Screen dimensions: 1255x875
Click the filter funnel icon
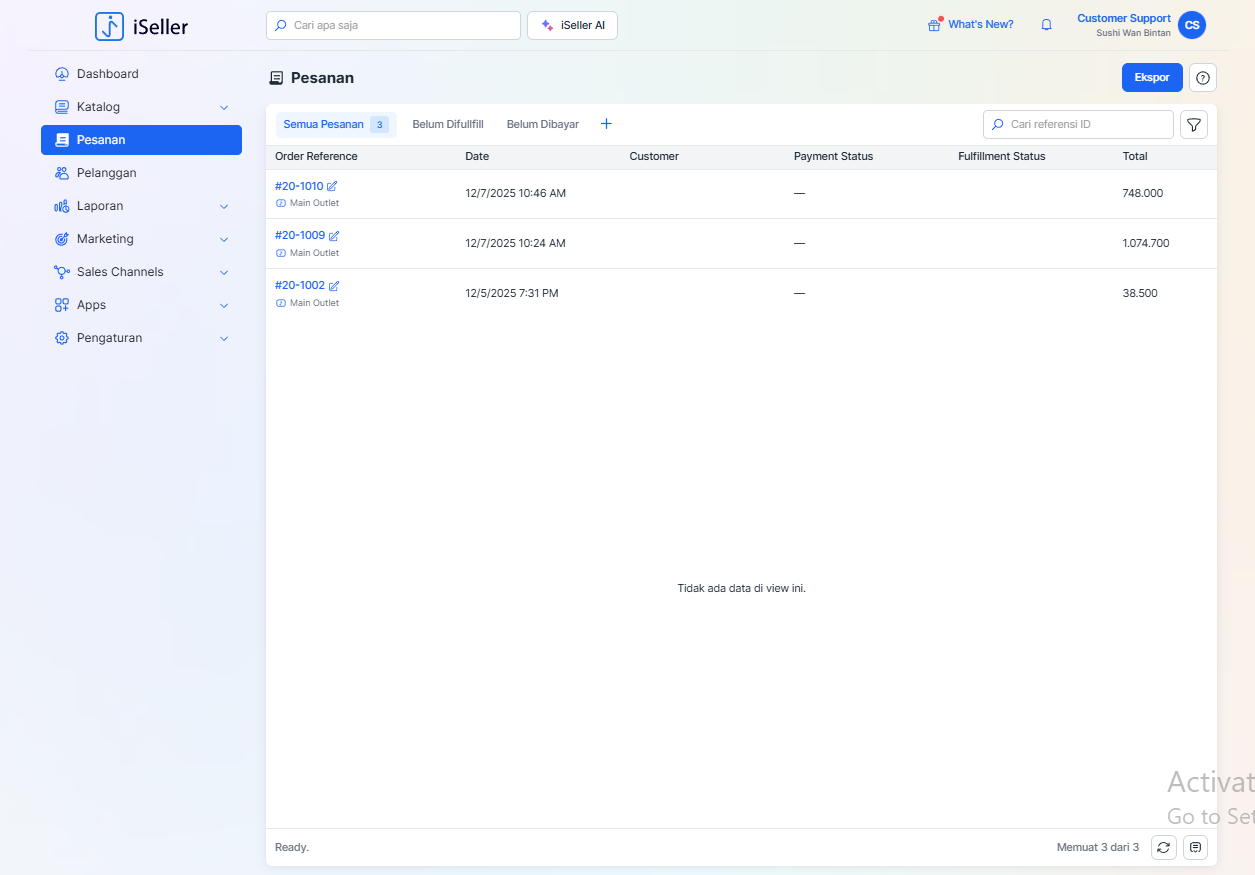(1194, 124)
